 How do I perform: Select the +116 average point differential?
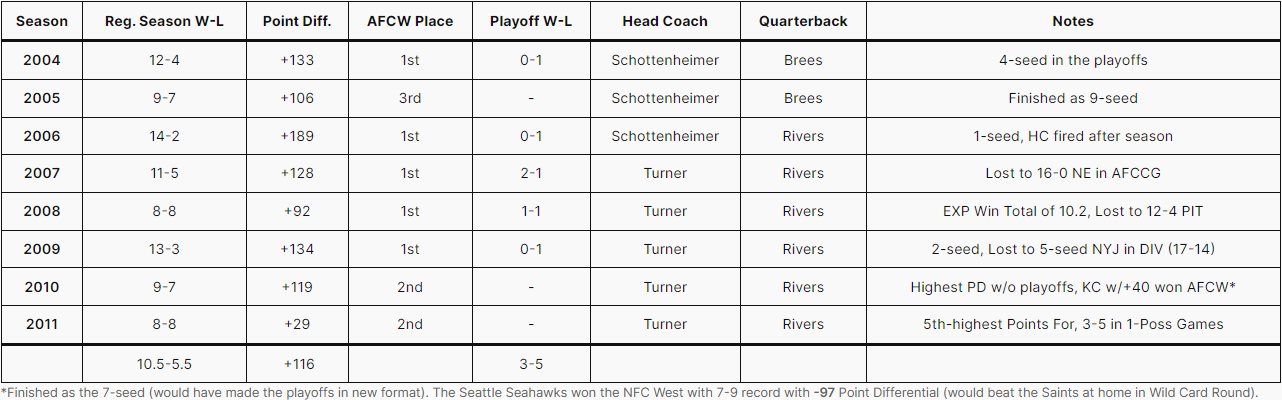click(297, 364)
